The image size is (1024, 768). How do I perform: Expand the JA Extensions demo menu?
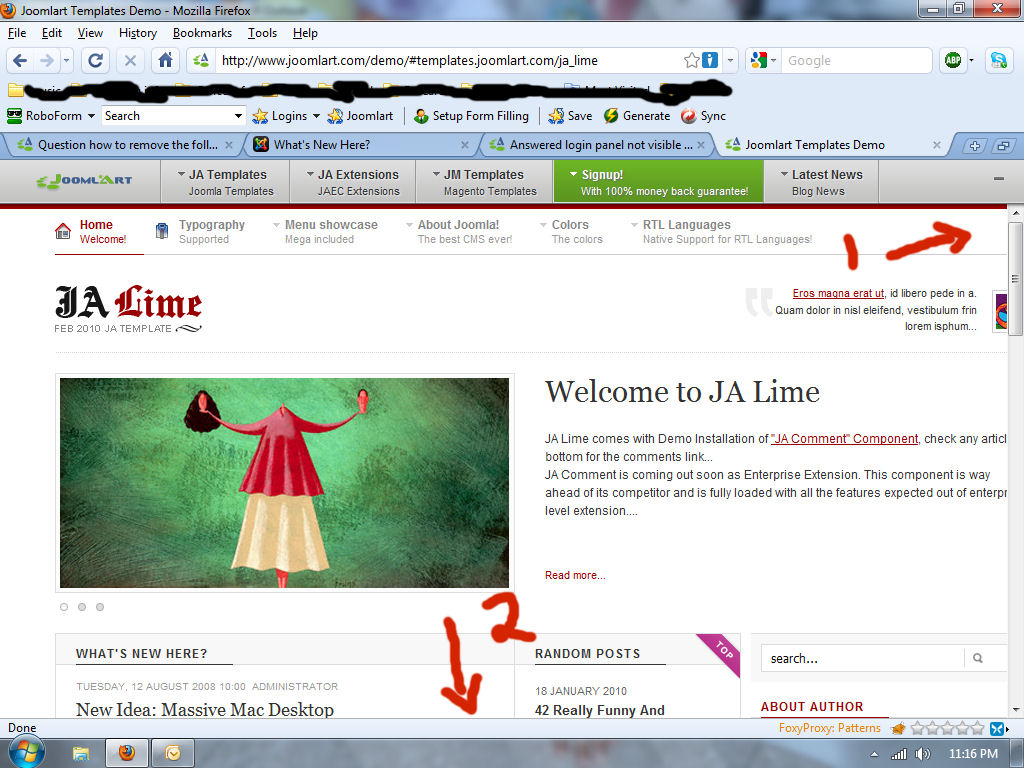(353, 182)
